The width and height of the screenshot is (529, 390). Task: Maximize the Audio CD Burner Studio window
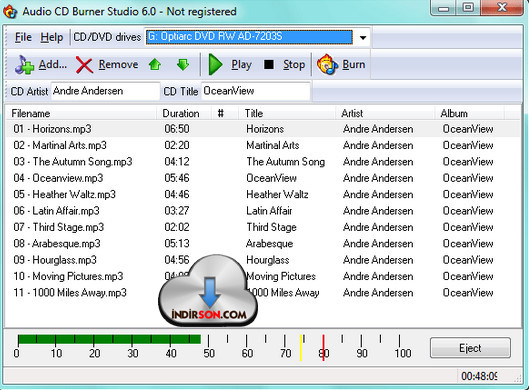[468, 8]
